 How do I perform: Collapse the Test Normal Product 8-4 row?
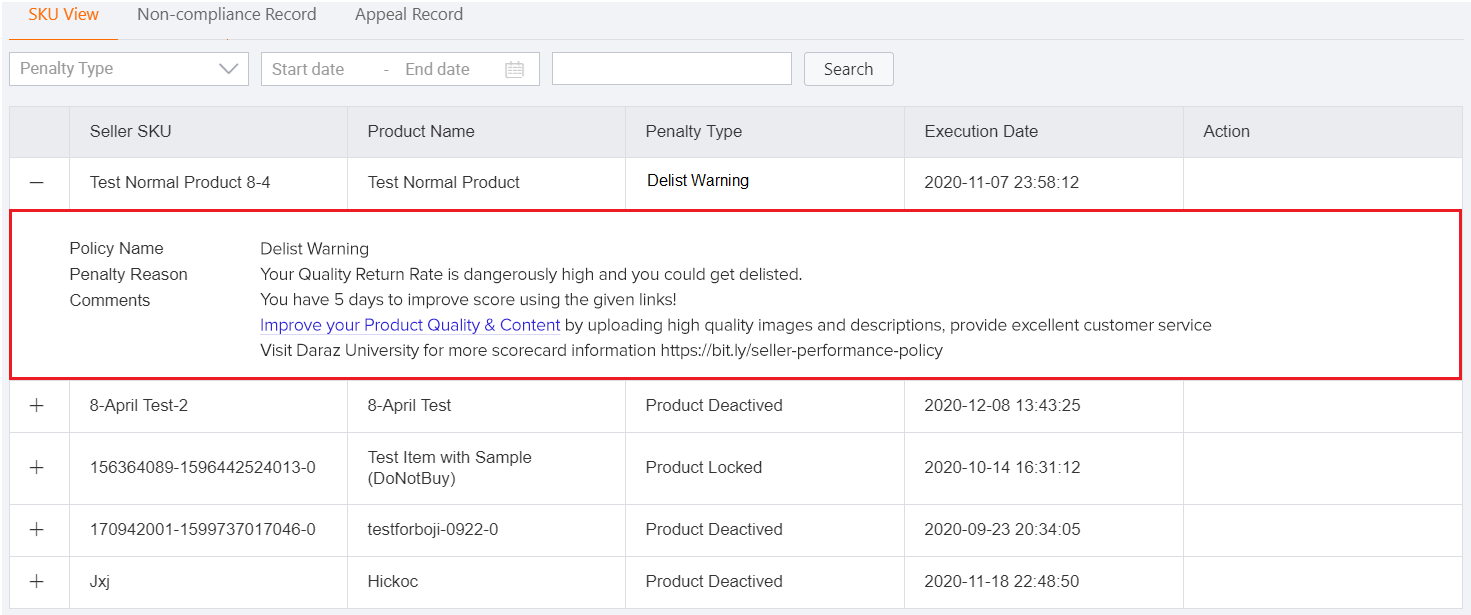37,183
